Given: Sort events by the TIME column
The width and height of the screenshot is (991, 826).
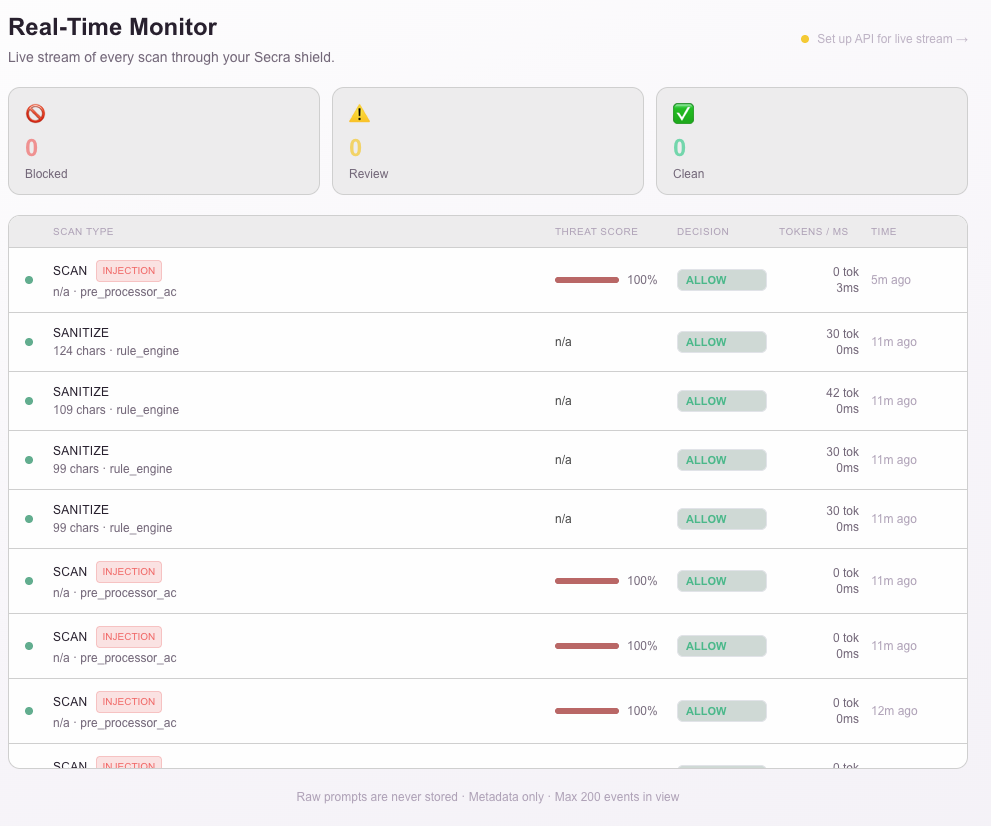Looking at the screenshot, I should pos(883,231).
